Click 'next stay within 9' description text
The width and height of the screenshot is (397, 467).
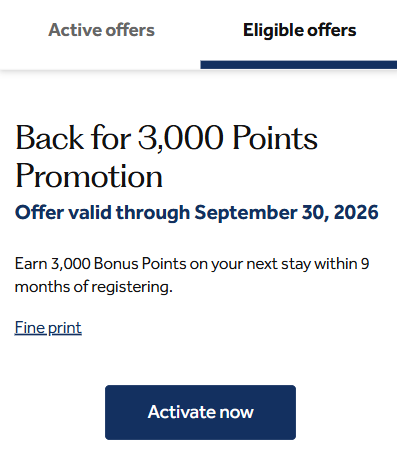308,264
